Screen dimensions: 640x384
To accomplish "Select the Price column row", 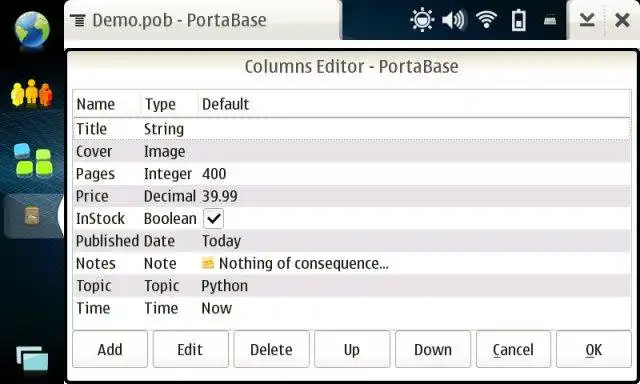I will coord(352,196).
